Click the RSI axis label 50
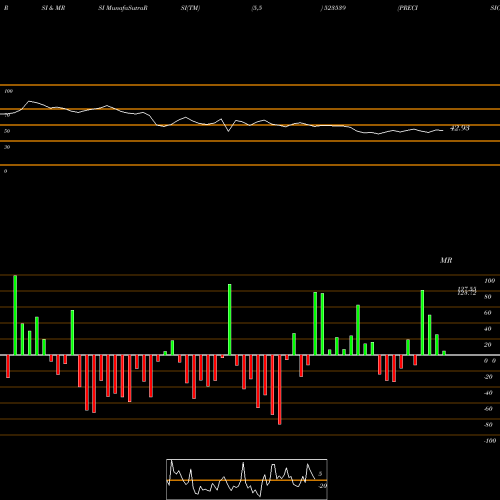500x500 pixels. (x=7, y=131)
